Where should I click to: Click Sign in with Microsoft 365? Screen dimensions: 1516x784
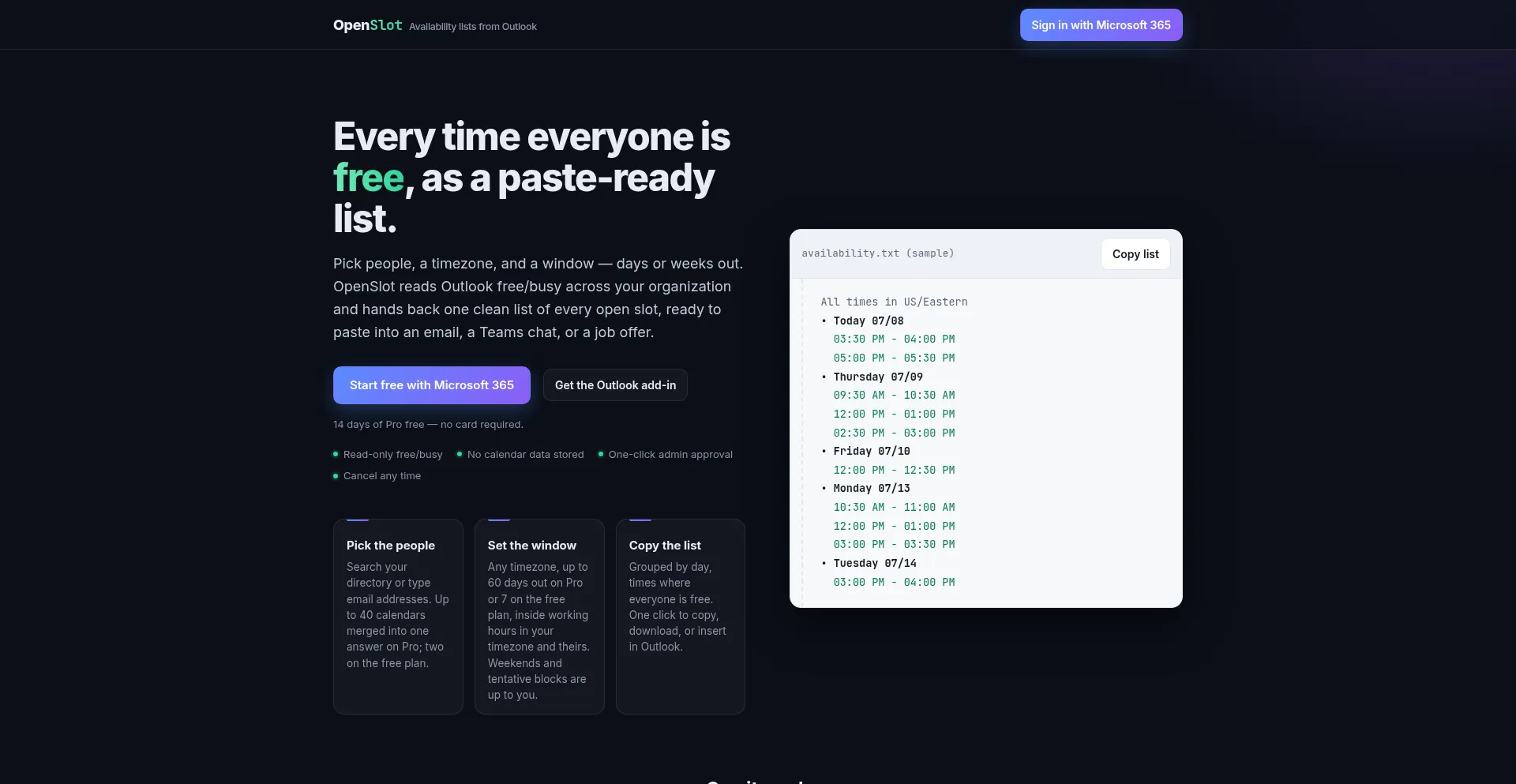click(x=1101, y=25)
